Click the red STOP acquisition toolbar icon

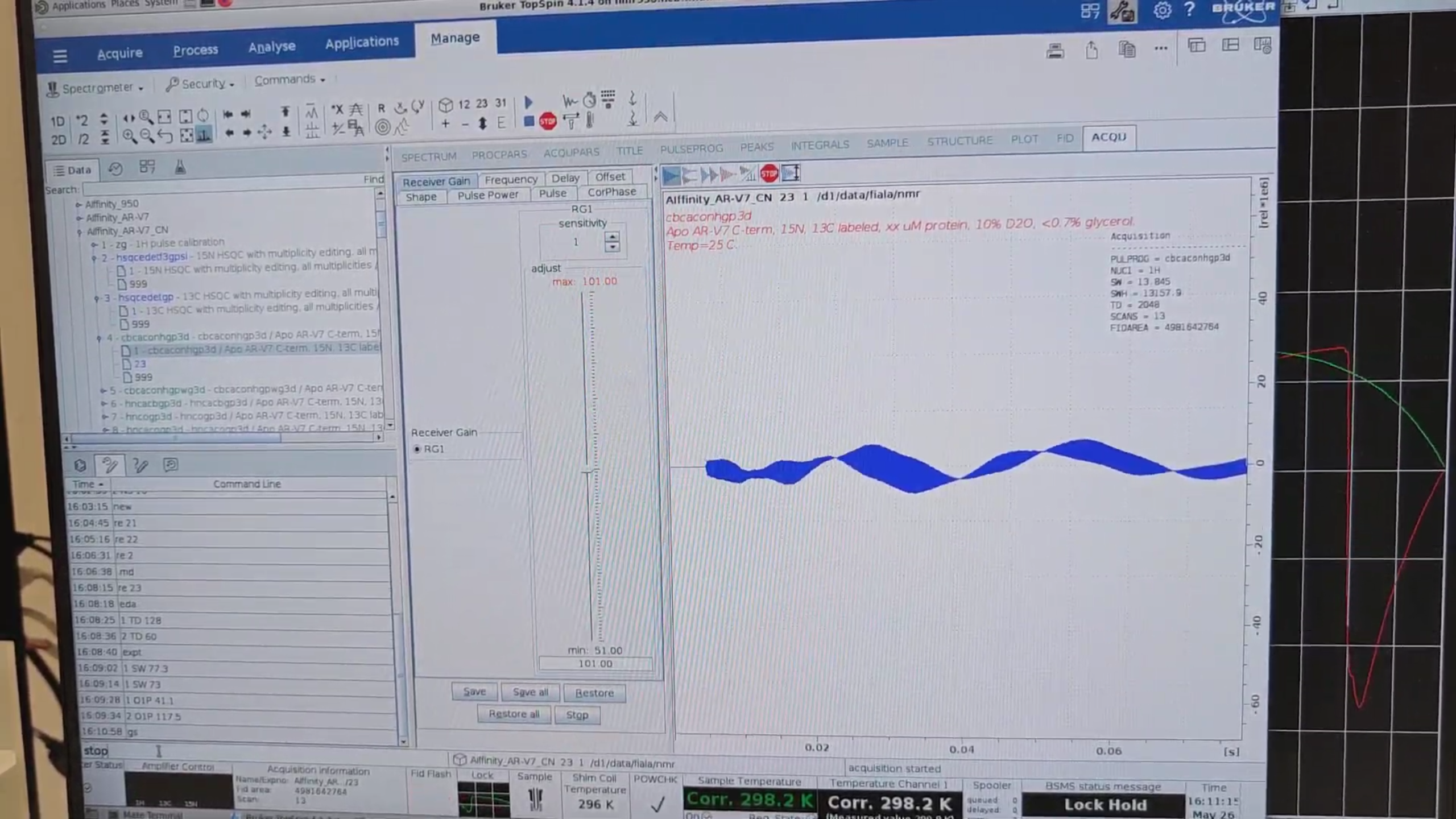pyautogui.click(x=547, y=121)
